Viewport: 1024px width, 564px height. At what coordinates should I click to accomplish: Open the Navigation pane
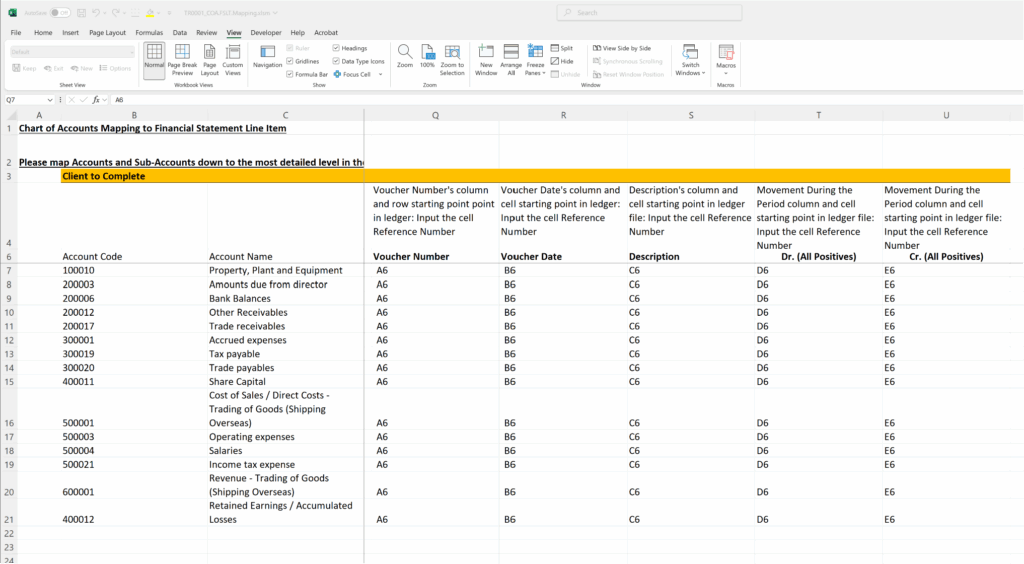(267, 58)
